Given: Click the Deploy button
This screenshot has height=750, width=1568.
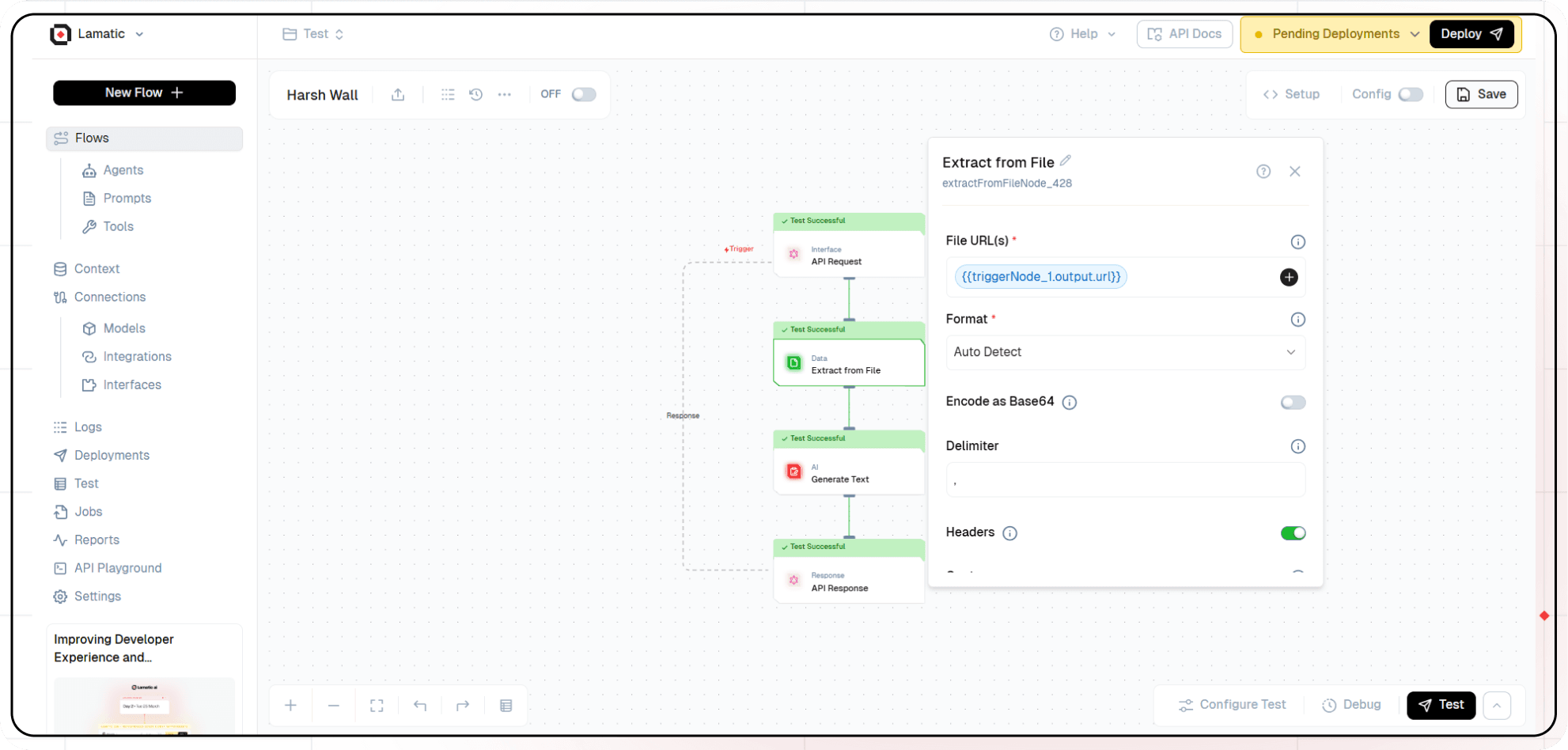Looking at the screenshot, I should (x=1471, y=34).
